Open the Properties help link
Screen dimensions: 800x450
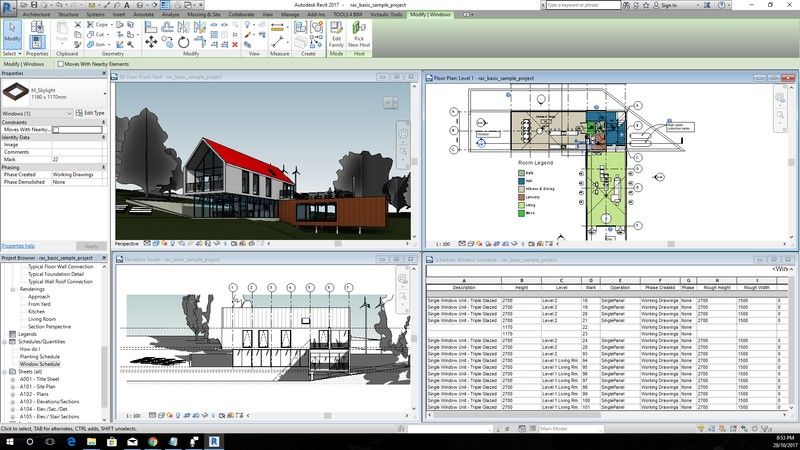(x=18, y=246)
